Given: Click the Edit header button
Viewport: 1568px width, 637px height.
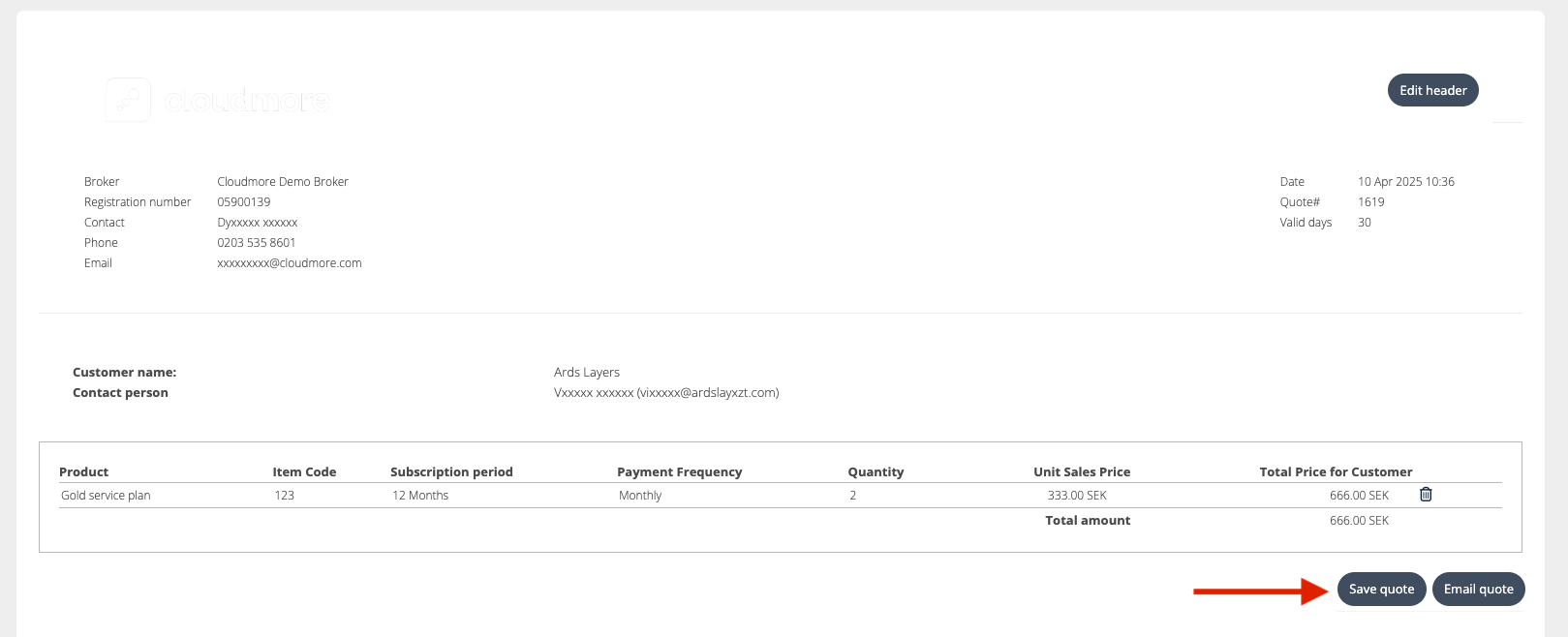Looking at the screenshot, I should tap(1432, 90).
